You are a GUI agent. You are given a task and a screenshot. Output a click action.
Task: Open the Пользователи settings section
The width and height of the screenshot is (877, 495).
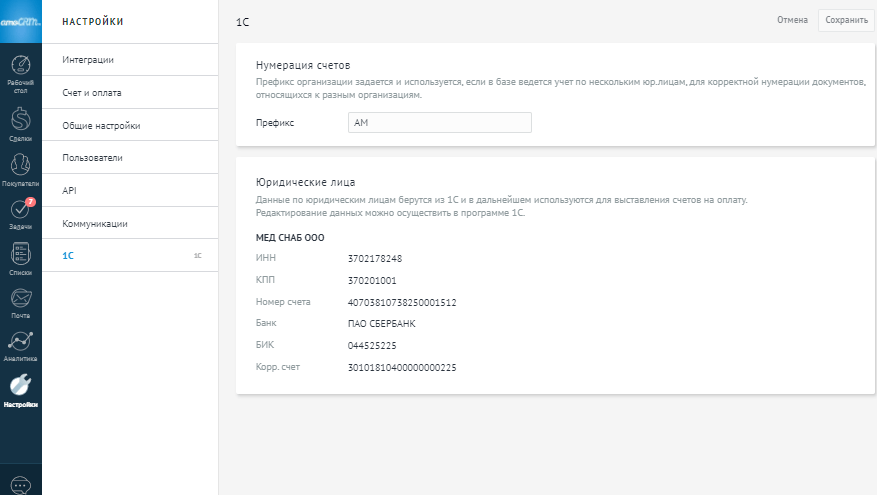point(93,158)
